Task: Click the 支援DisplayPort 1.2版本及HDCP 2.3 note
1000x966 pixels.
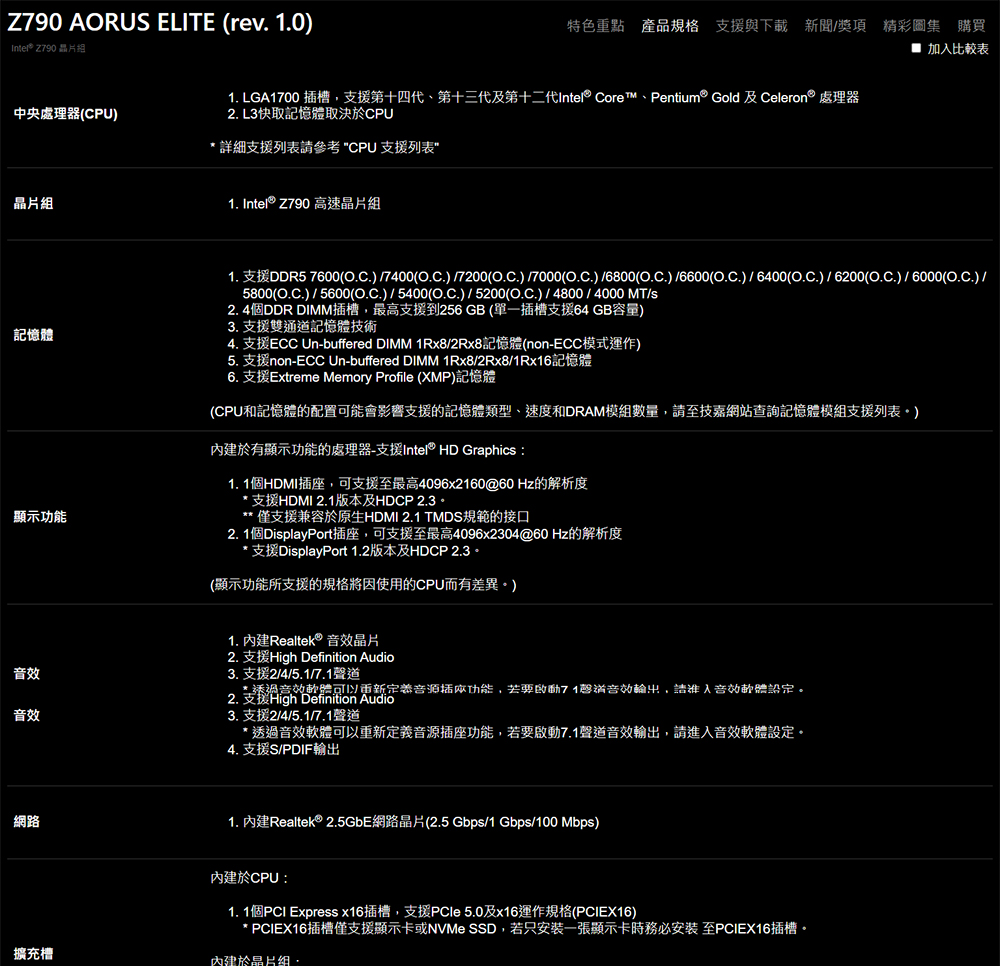Action: point(362,552)
